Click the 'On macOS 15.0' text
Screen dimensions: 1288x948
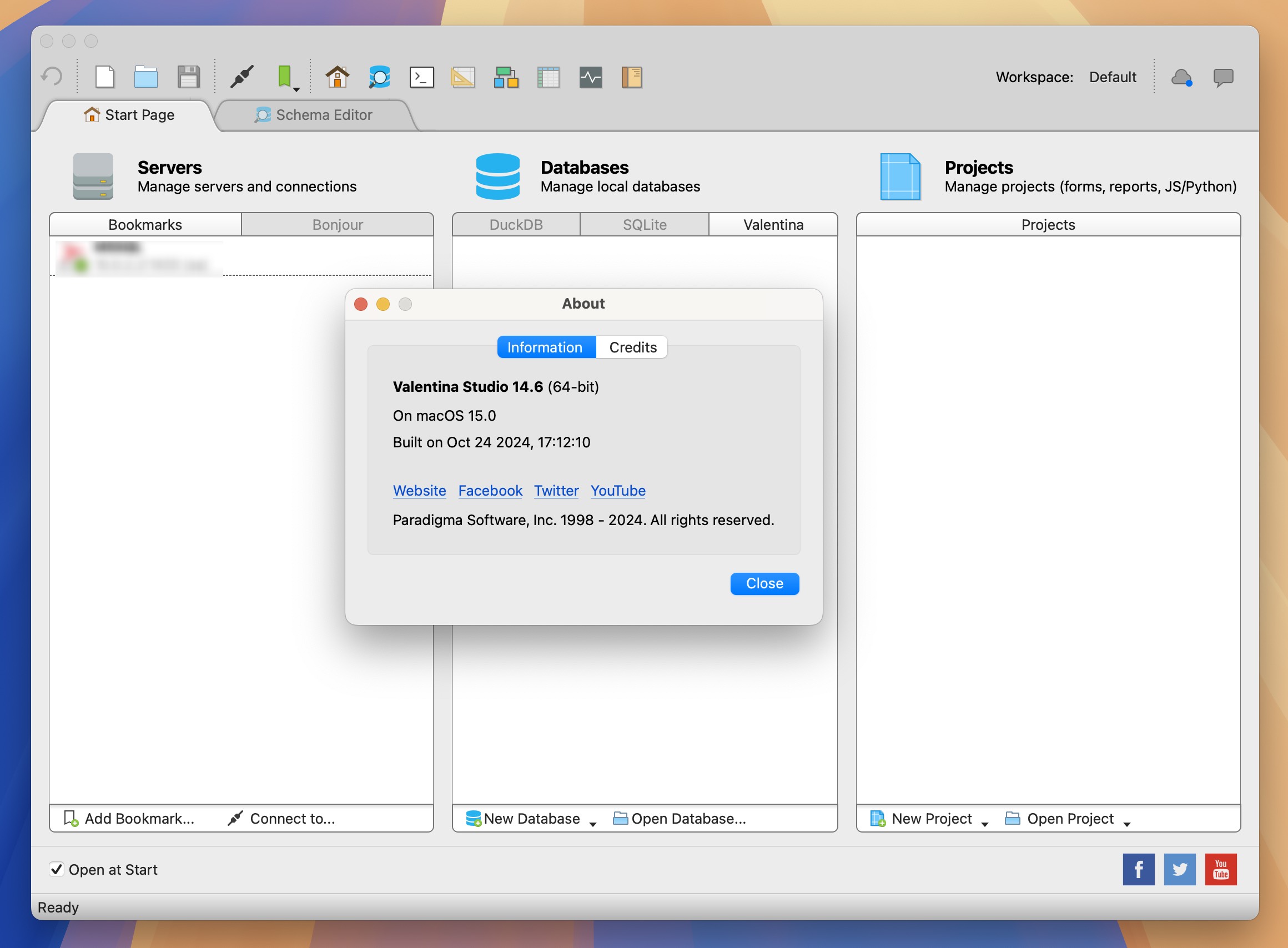[444, 416]
